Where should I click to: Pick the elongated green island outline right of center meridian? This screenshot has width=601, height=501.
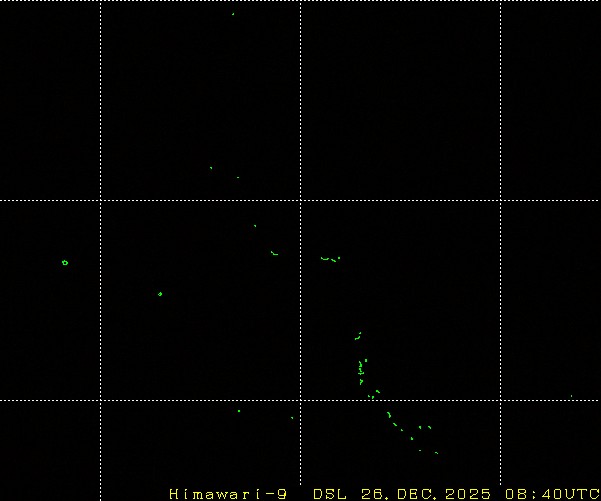point(329,259)
